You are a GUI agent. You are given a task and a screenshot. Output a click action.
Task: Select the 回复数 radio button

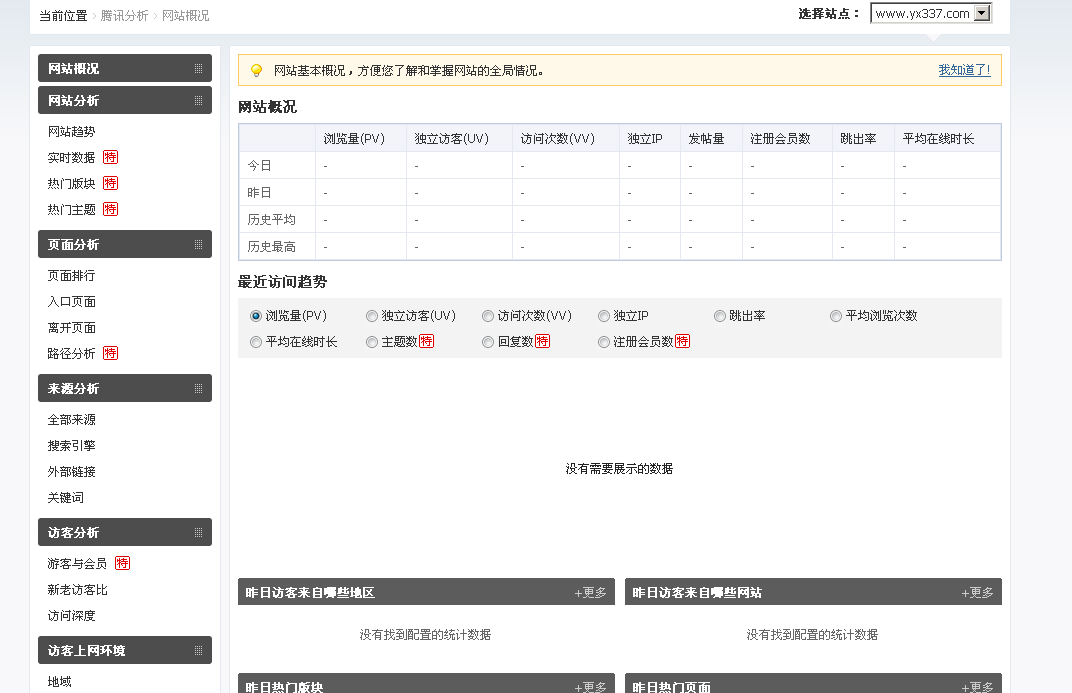pyautogui.click(x=488, y=342)
